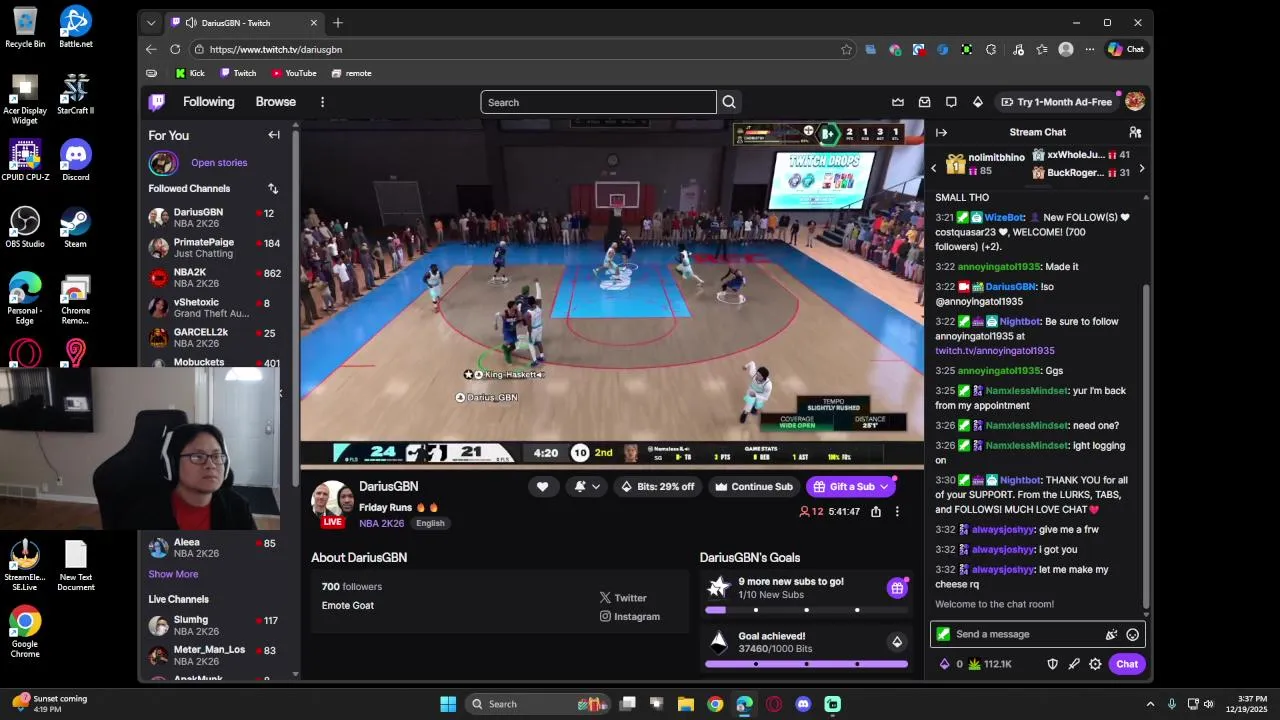Viewport: 1280px width, 720px height.
Task: Show hidden system tray icons chevron
Action: 1150,704
